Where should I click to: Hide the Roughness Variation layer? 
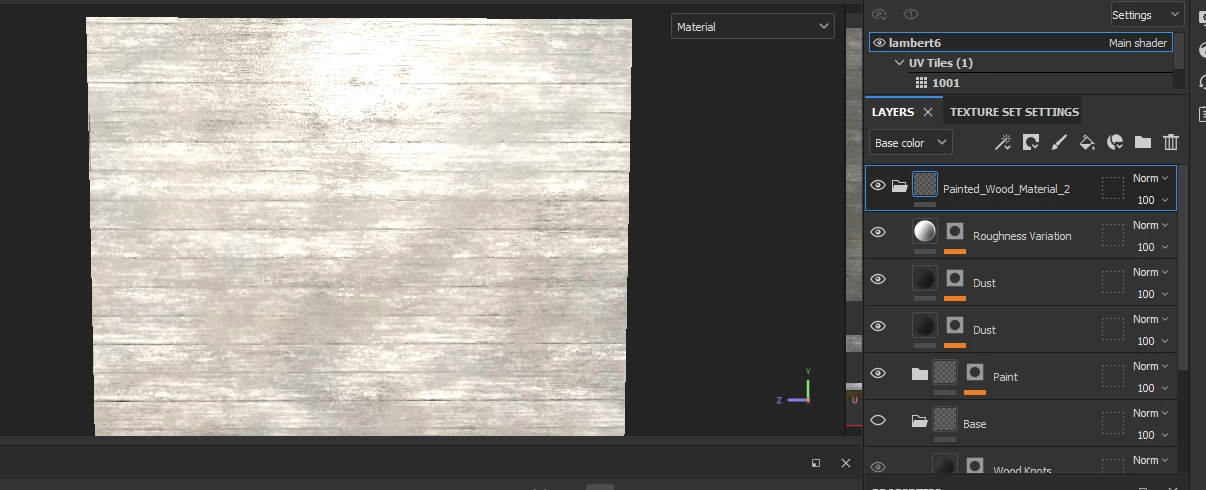878,233
